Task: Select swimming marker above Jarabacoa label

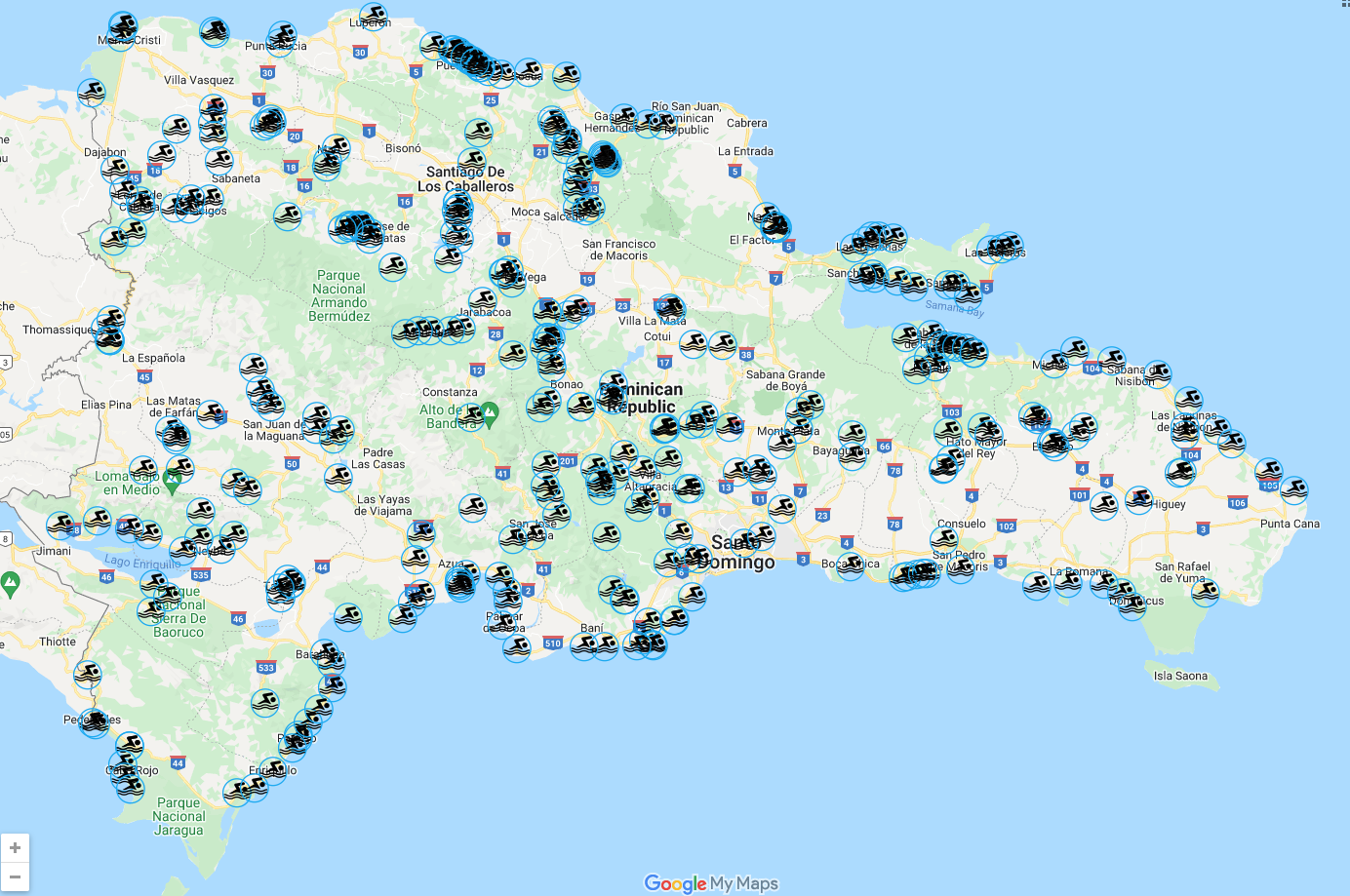Action: [483, 301]
